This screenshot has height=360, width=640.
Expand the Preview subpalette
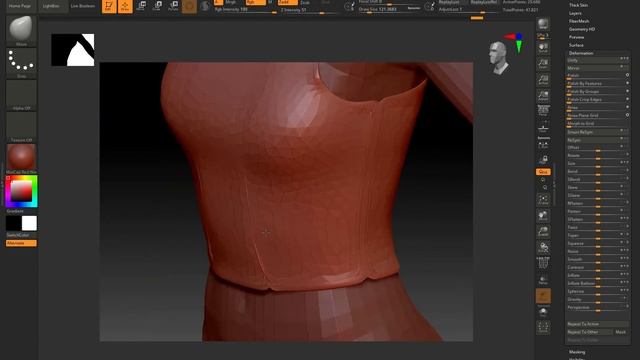[x=576, y=37]
